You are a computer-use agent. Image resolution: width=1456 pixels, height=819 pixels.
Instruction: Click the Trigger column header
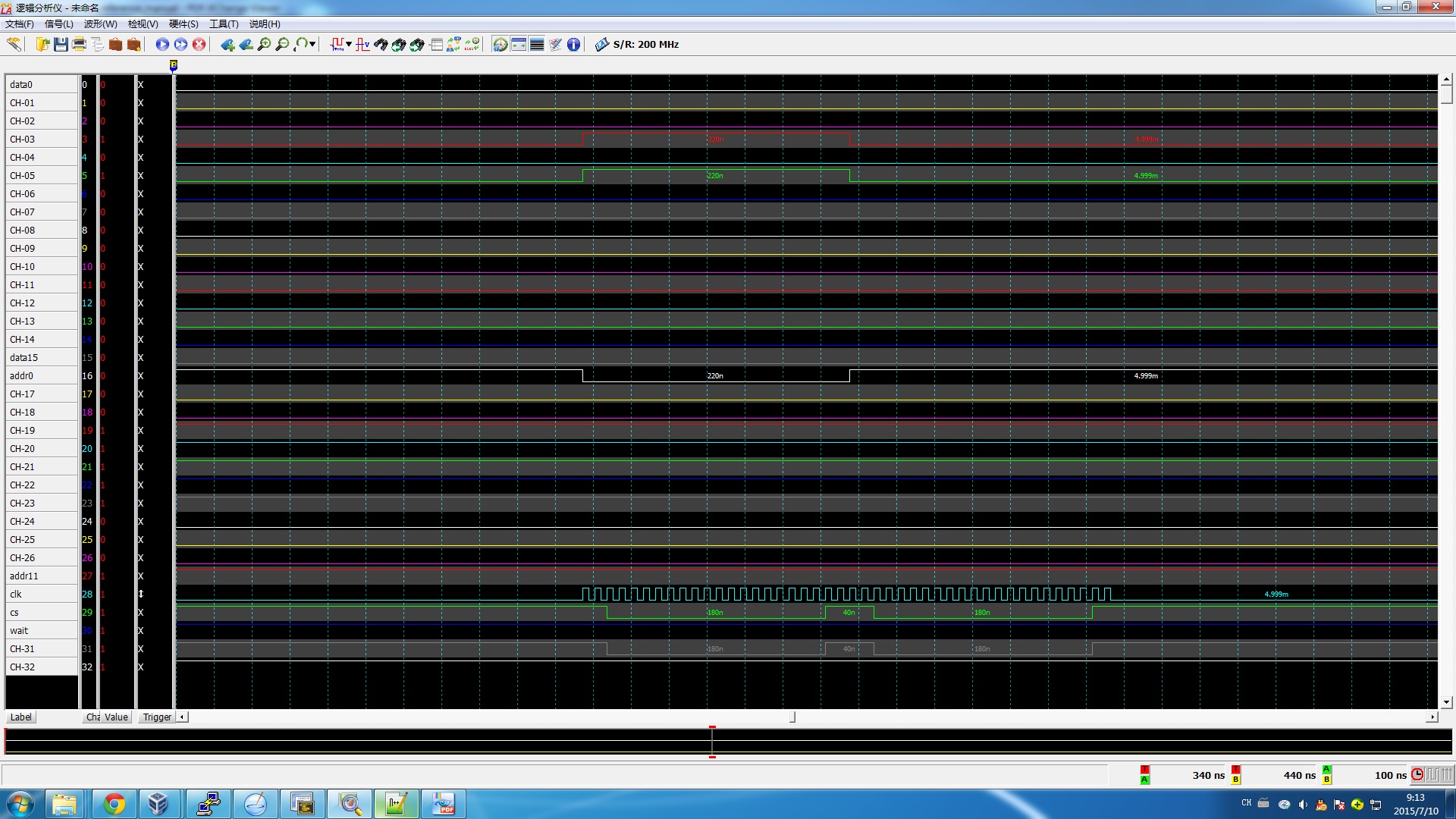(157, 717)
